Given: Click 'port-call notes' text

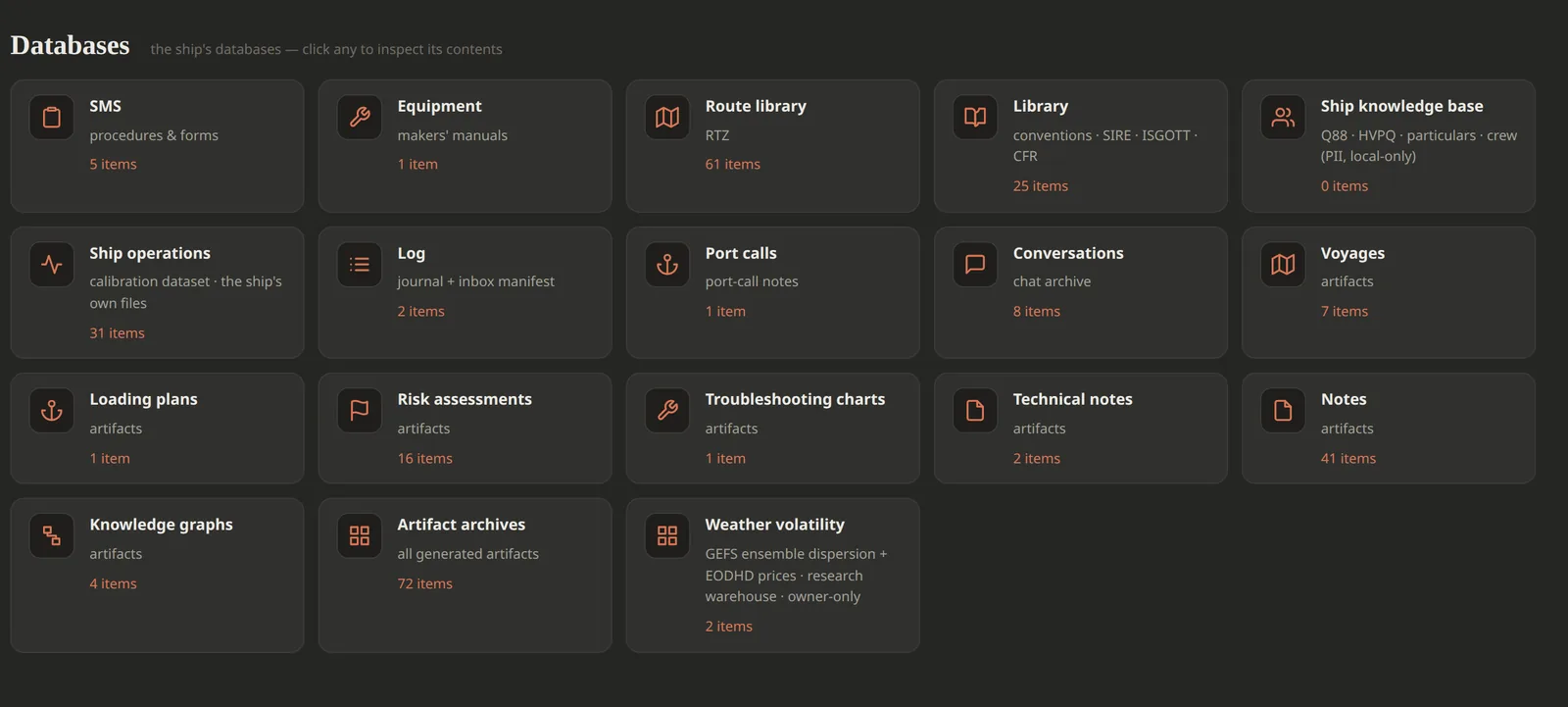Looking at the screenshot, I should (752, 281).
